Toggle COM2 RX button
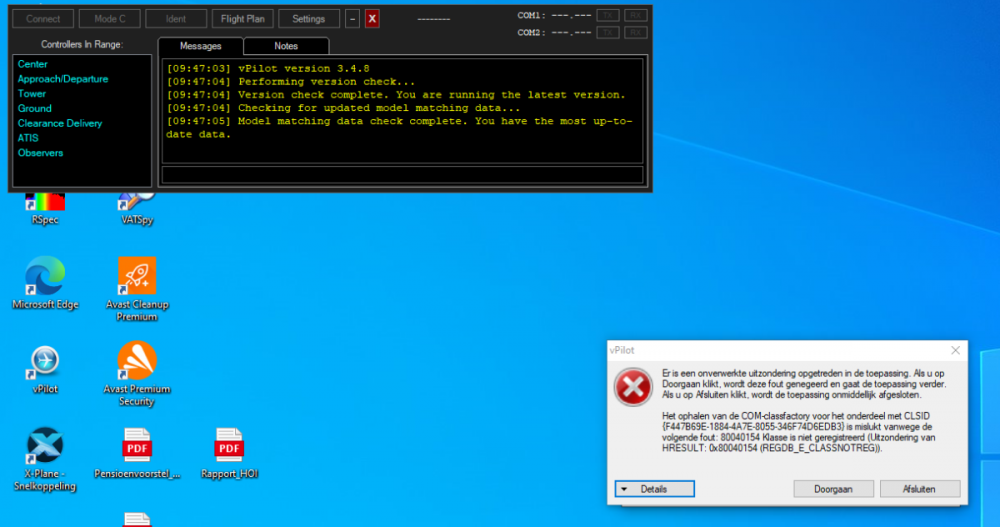Screen dimensions: 1000x527 [635, 33]
